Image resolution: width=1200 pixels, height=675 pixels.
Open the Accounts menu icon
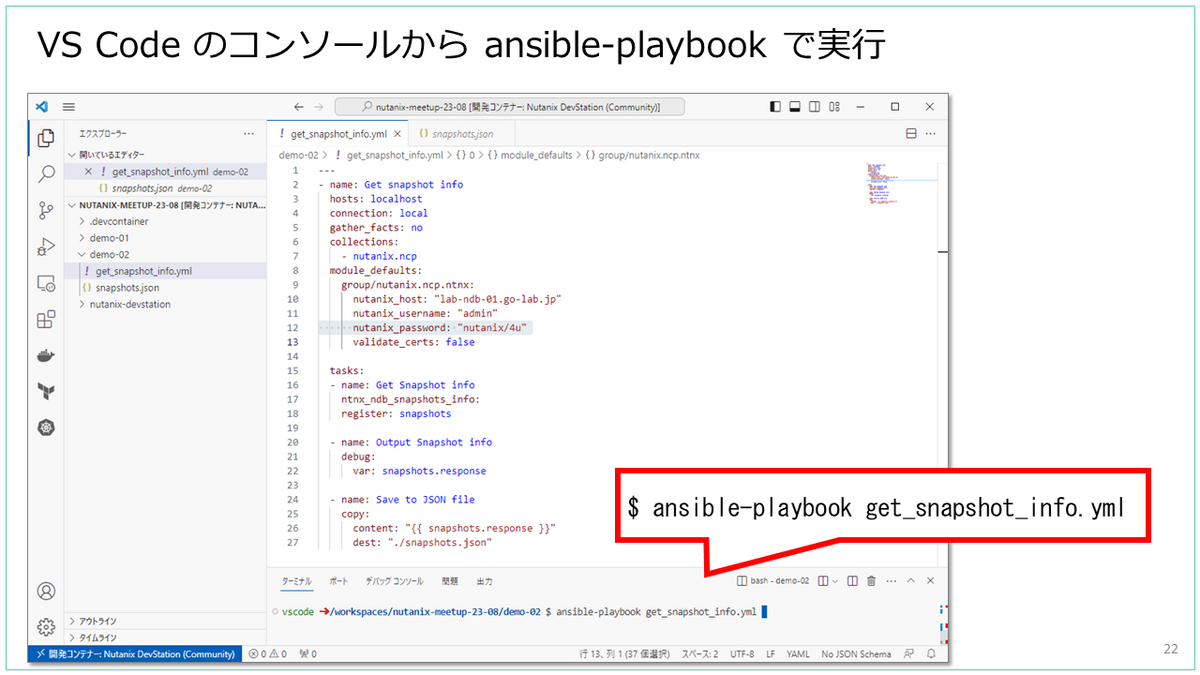coord(45,591)
